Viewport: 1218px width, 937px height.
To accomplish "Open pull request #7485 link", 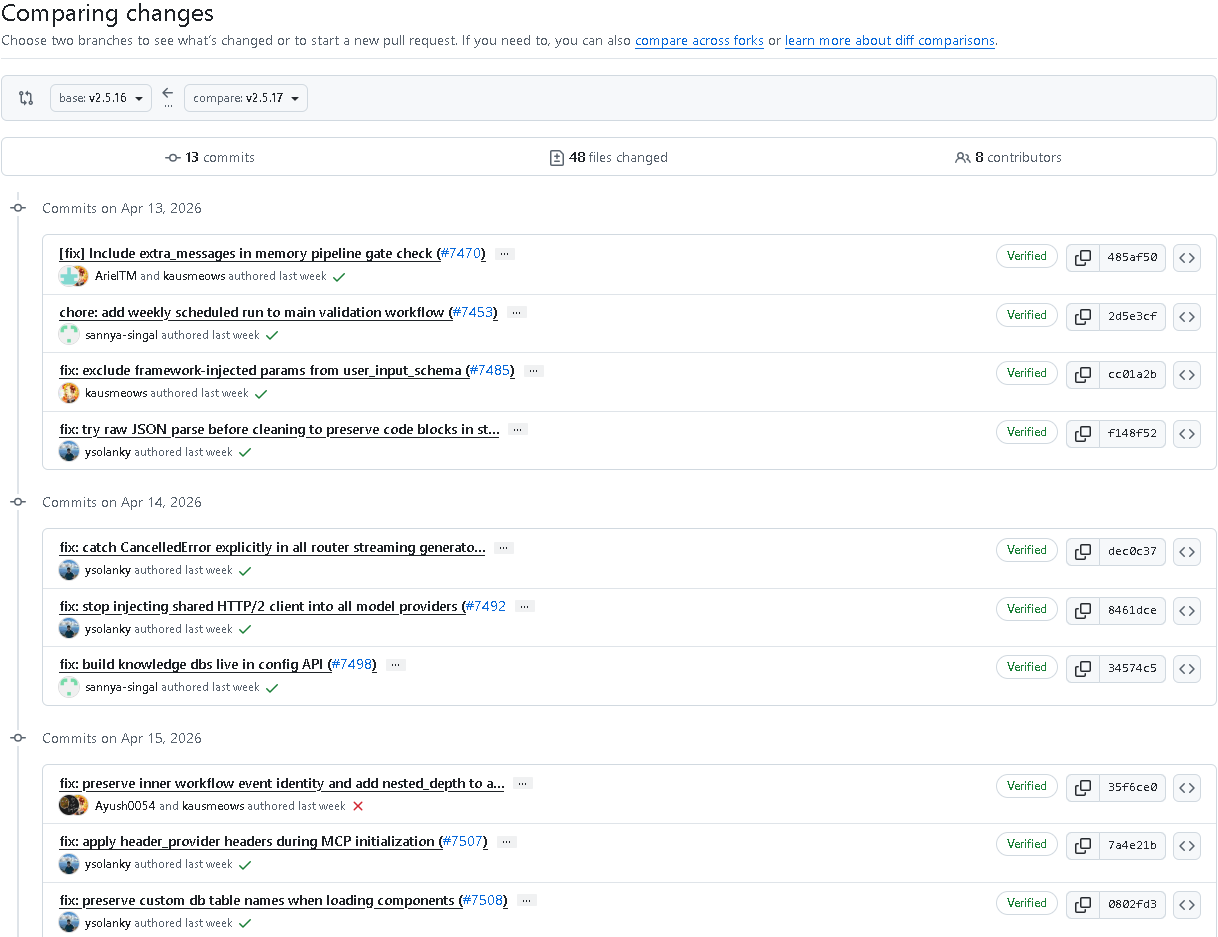I will click(x=490, y=371).
